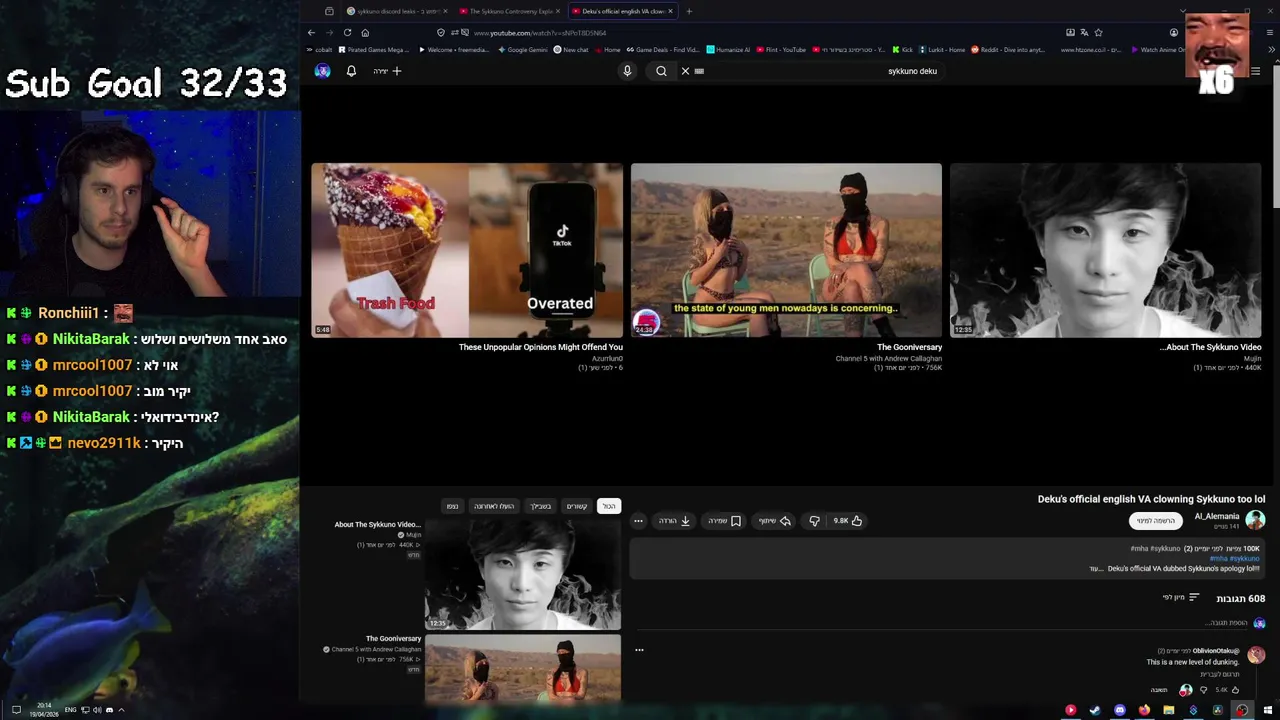Bookmark page using the star icon

click(x=1098, y=32)
